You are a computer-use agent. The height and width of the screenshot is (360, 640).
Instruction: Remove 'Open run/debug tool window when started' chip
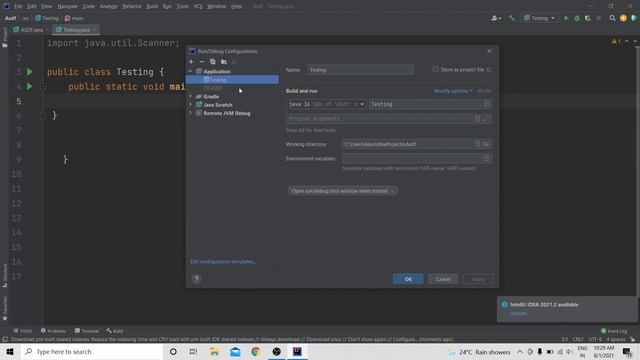pos(393,191)
